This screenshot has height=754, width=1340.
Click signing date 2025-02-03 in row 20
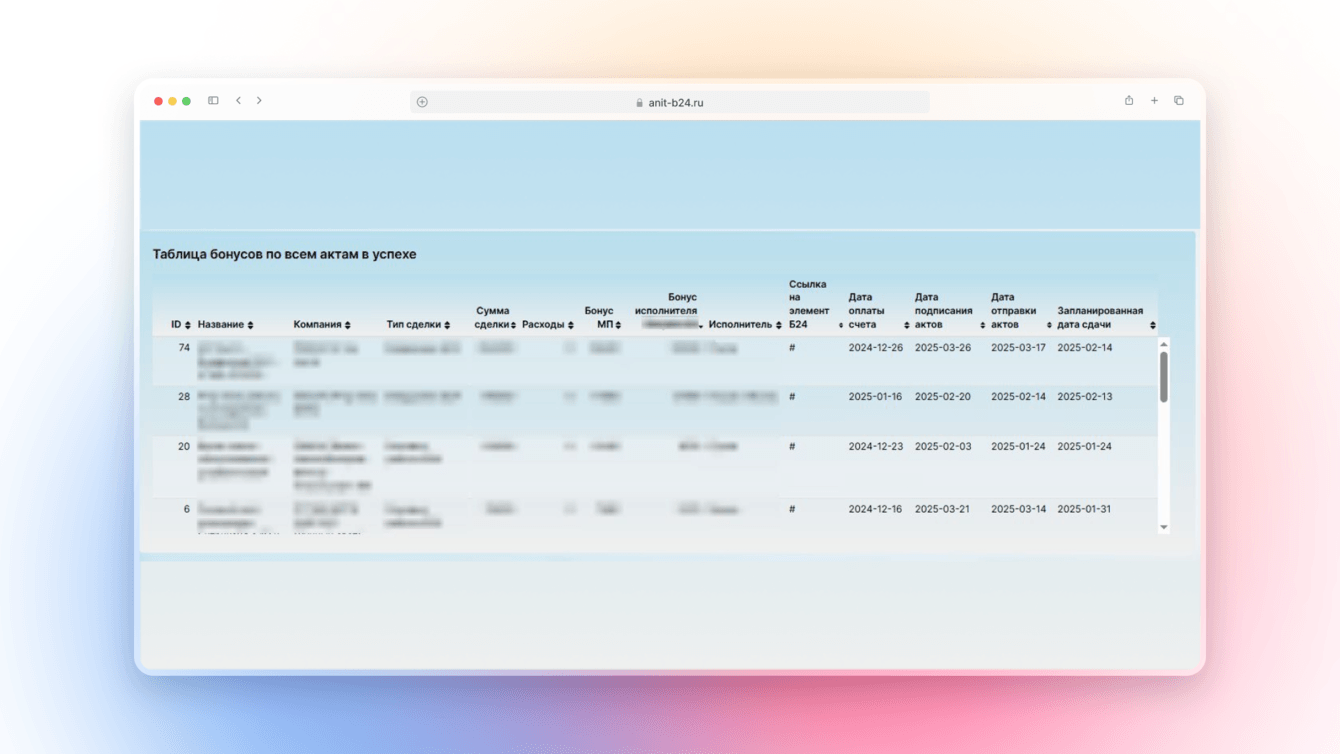[943, 447]
